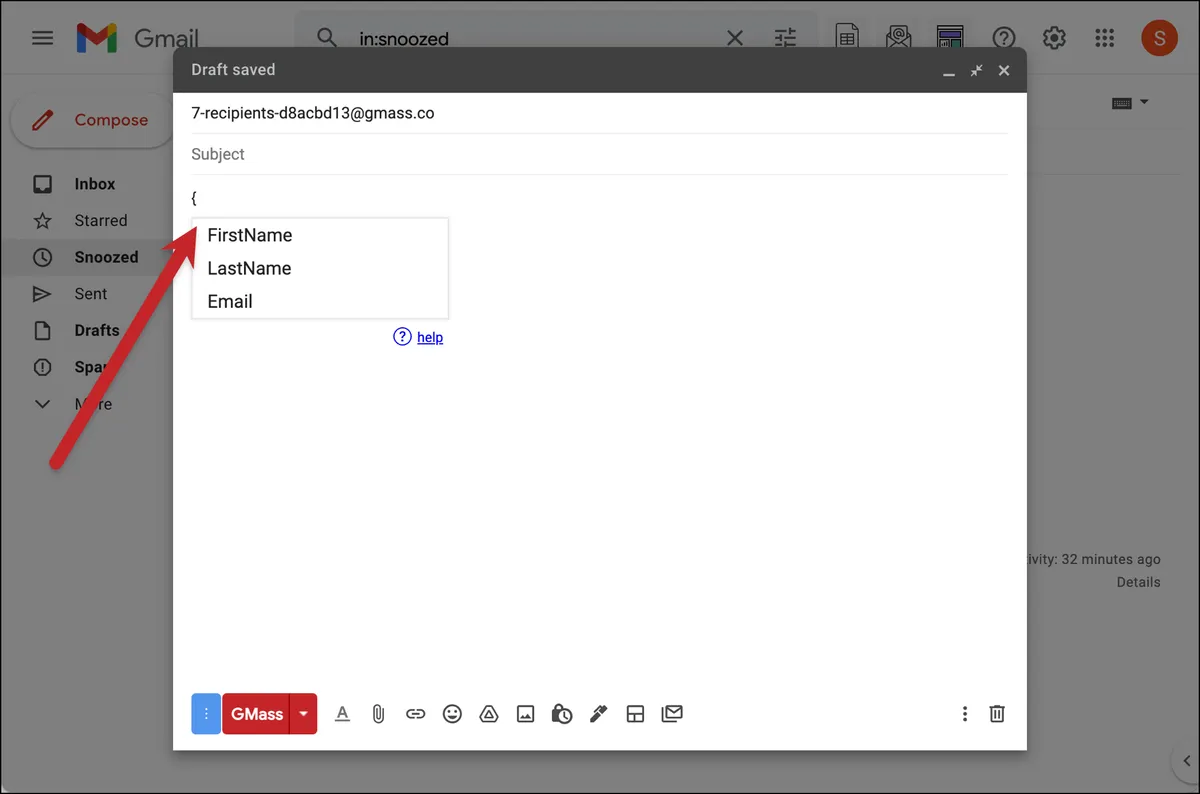Choose a layout template icon
Screen dimensions: 1200x794
click(x=635, y=714)
